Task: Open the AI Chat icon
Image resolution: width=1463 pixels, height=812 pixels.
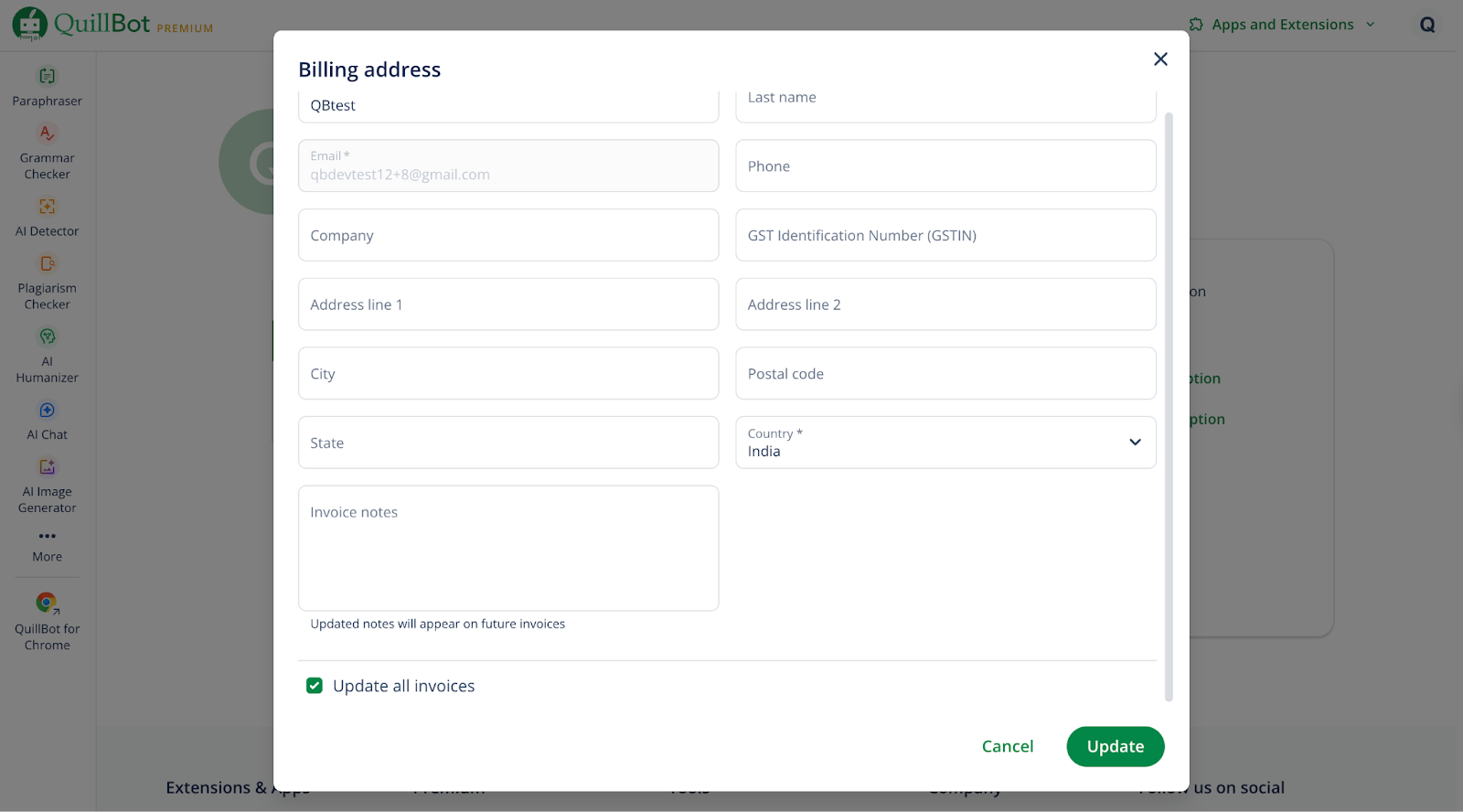Action: point(47,411)
